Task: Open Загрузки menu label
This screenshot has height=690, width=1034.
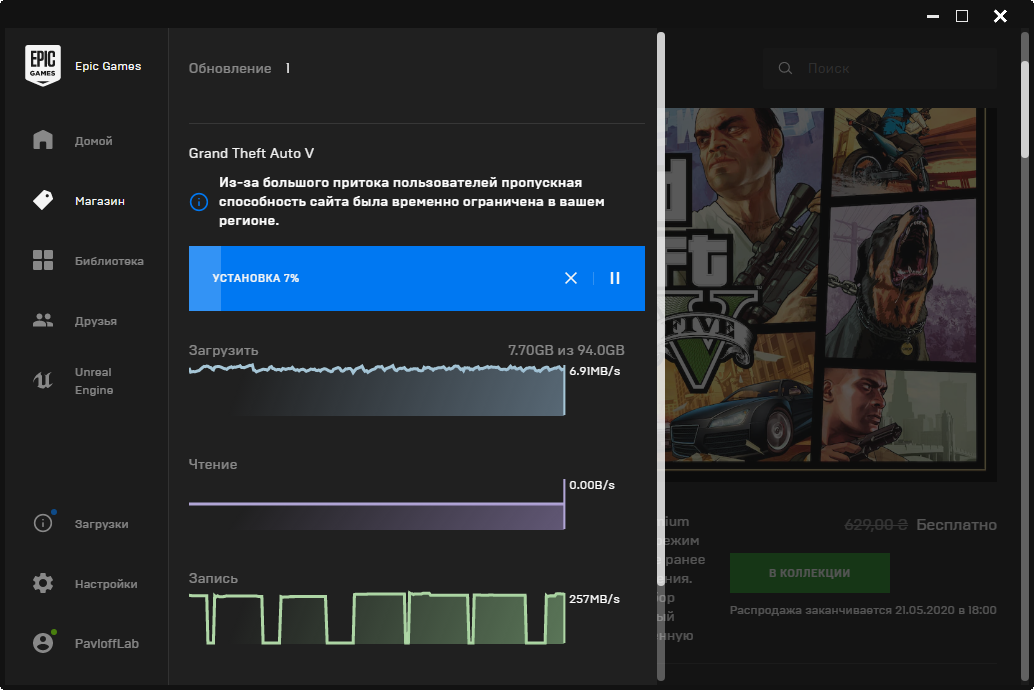Action: point(102,524)
